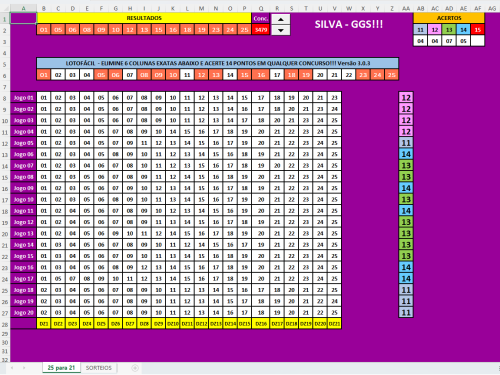This screenshot has height=375, width=500.
Task: Select the 07 count under ACERTOS 13
Action: coord(449,41)
